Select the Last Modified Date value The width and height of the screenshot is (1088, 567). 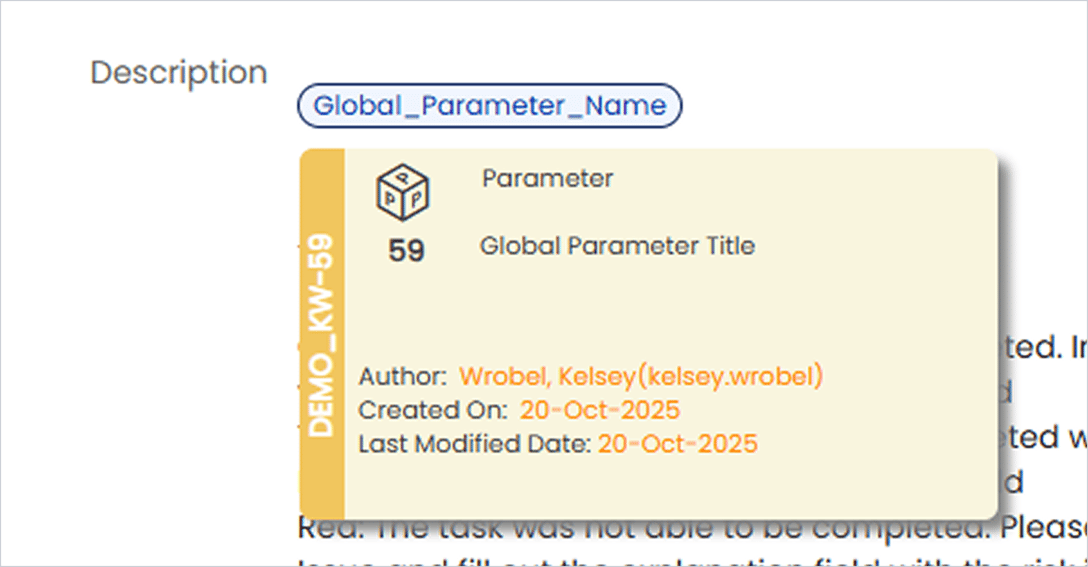(677, 443)
